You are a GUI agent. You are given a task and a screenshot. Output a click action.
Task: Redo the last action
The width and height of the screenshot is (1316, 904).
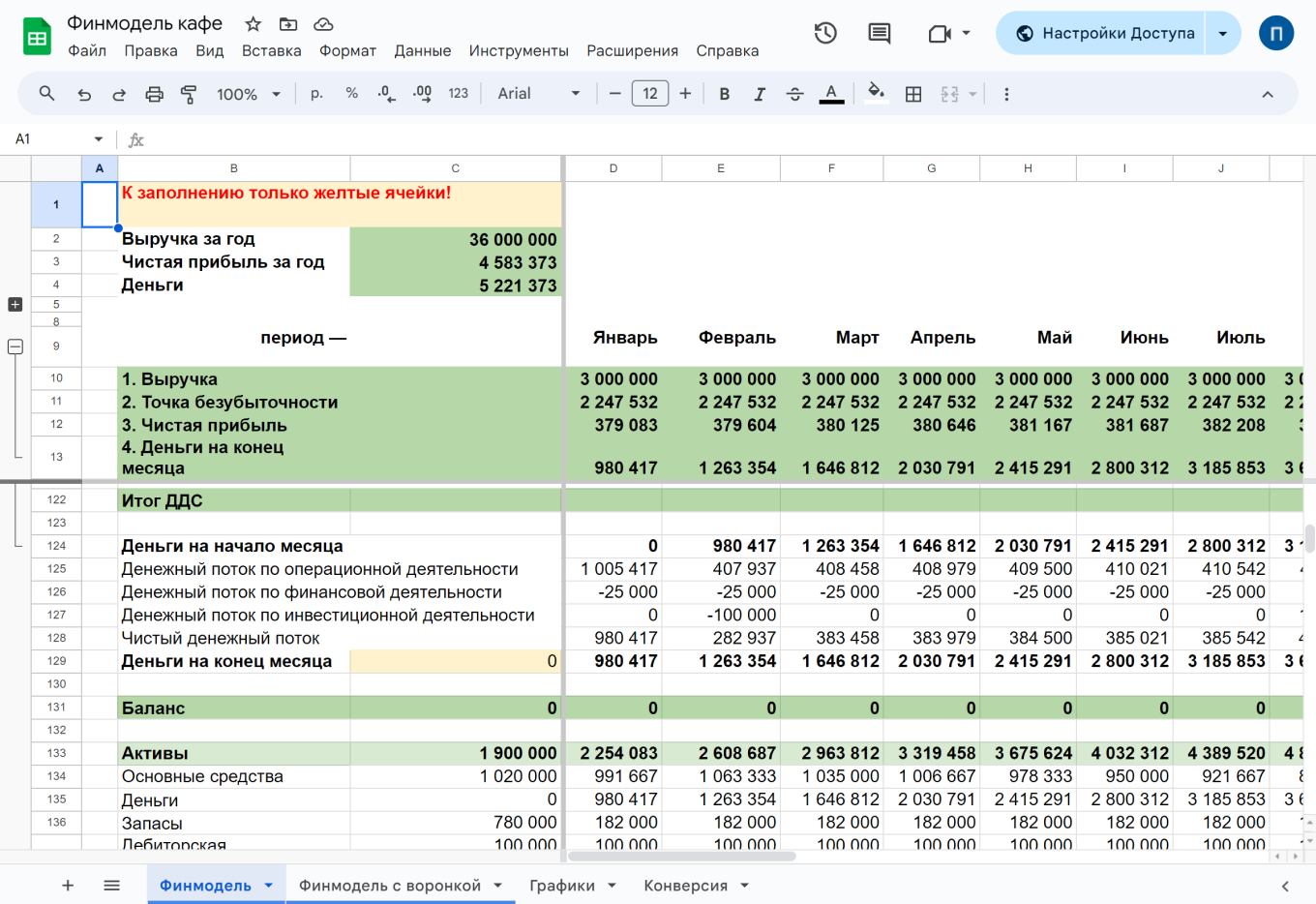pyautogui.click(x=119, y=94)
